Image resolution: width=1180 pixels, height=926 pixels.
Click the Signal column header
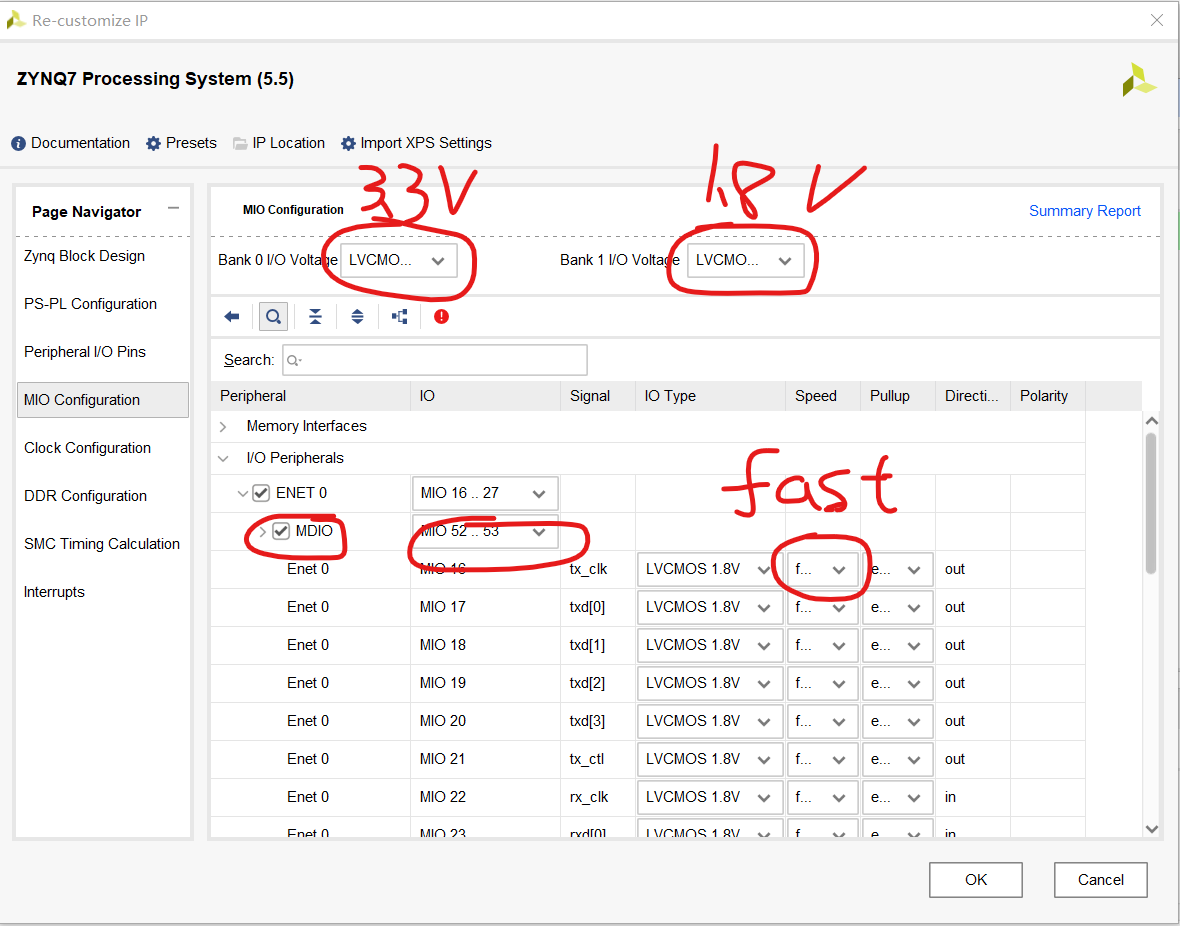point(598,396)
